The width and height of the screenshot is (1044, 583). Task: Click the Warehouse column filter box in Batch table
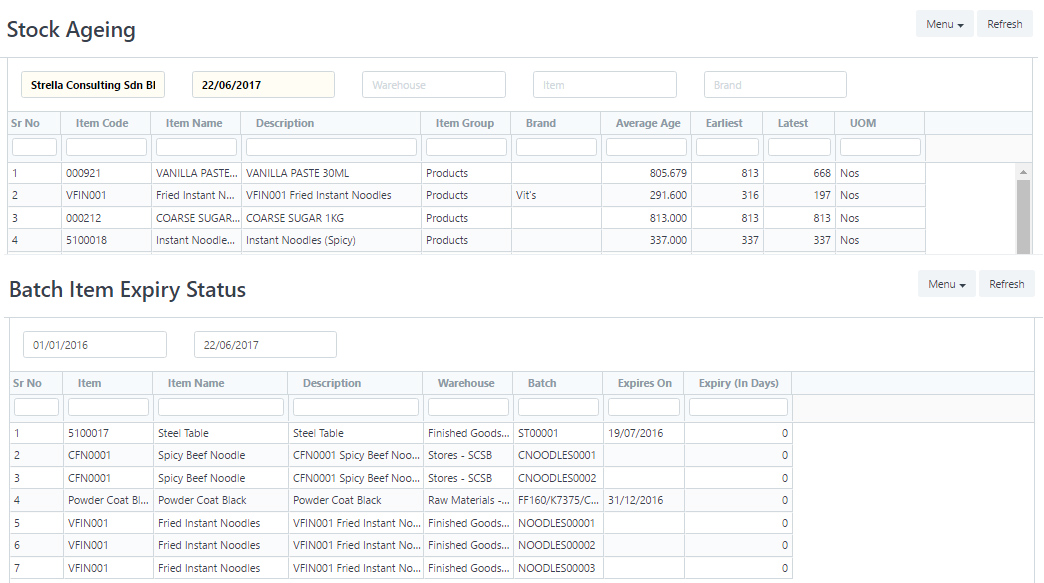coord(468,407)
